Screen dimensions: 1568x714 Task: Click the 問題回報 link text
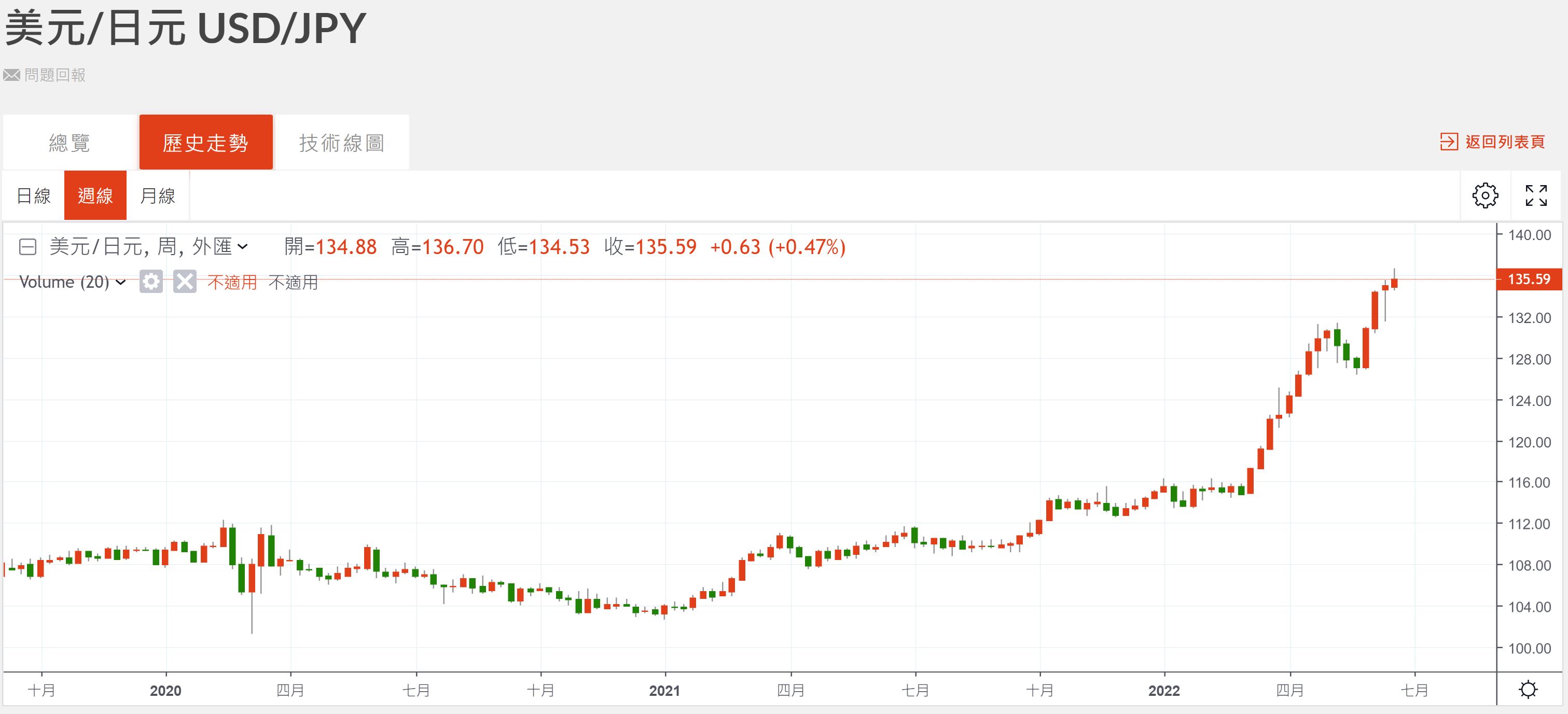(55, 76)
